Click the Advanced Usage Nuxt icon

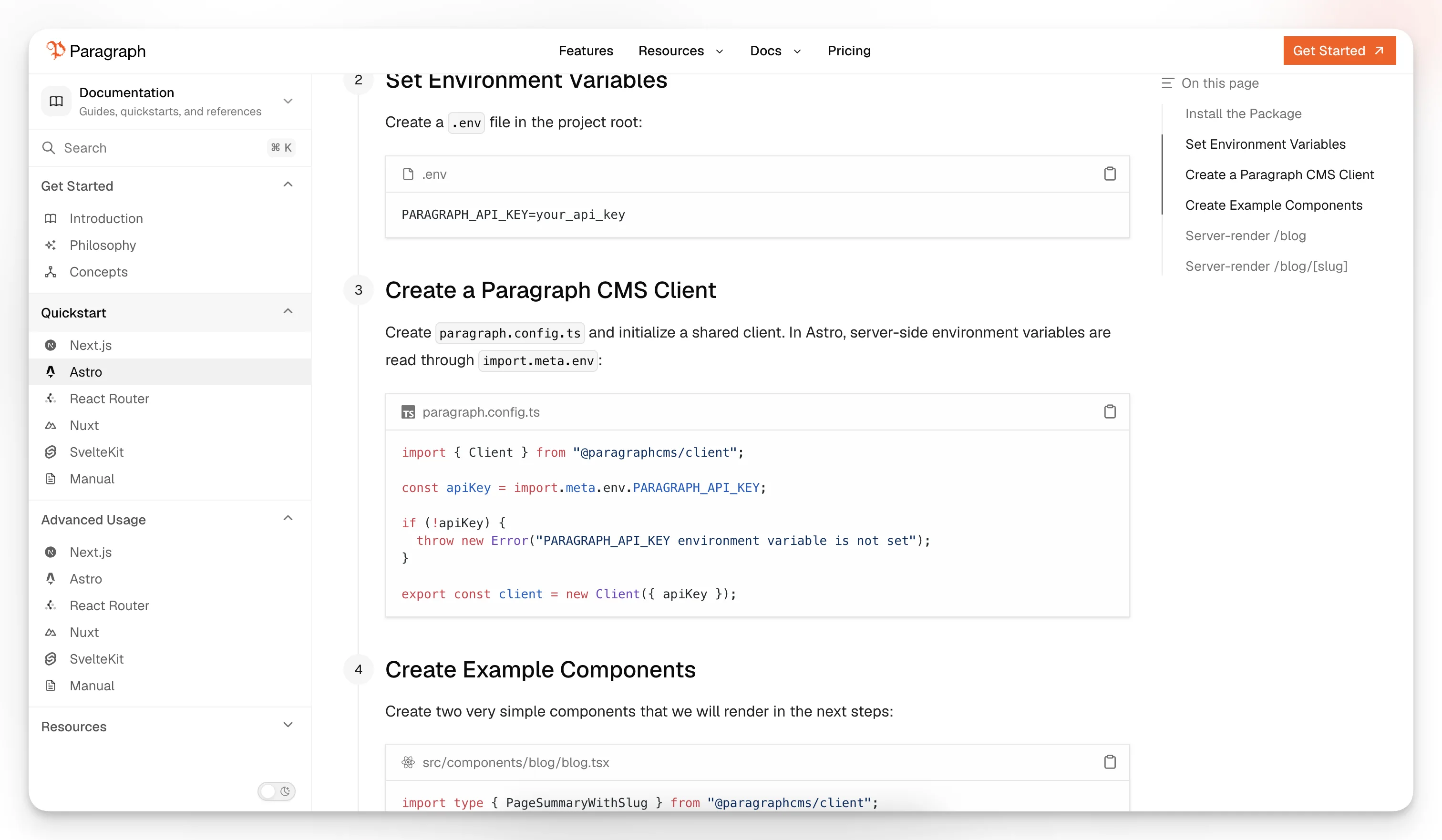coord(51,632)
